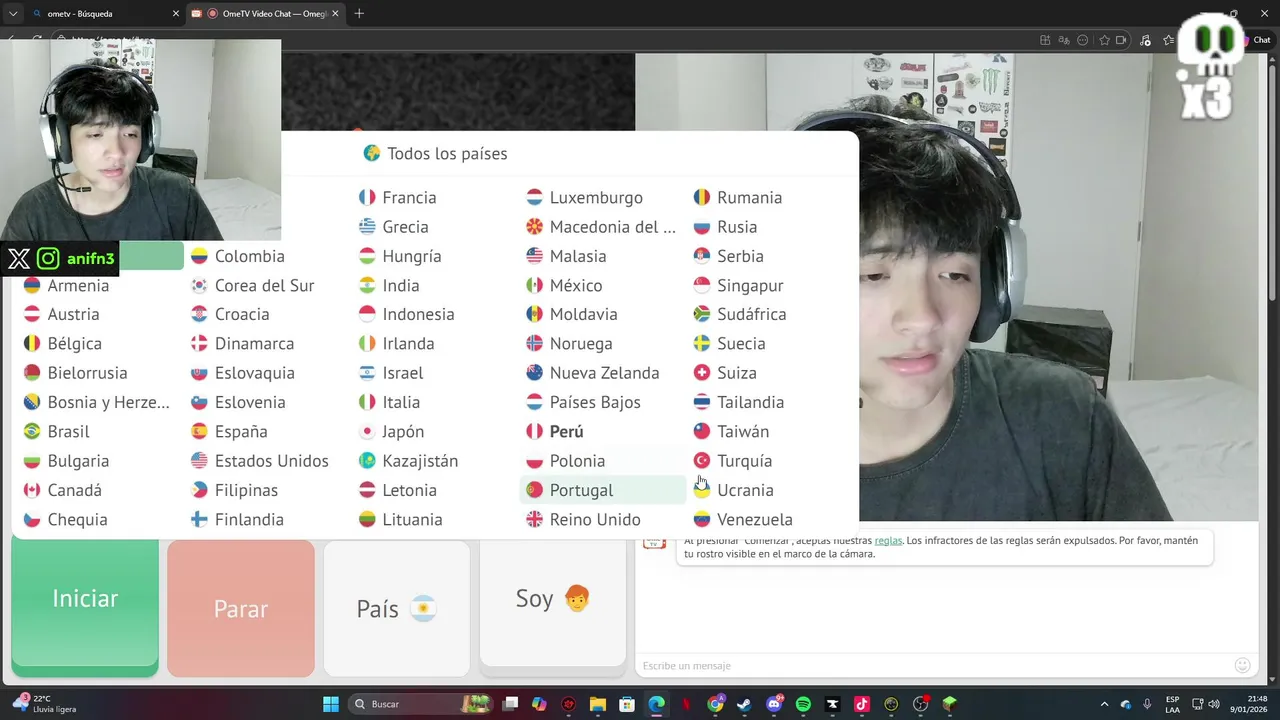
Task: Select Corea del Sur entry
Action: coord(253,286)
